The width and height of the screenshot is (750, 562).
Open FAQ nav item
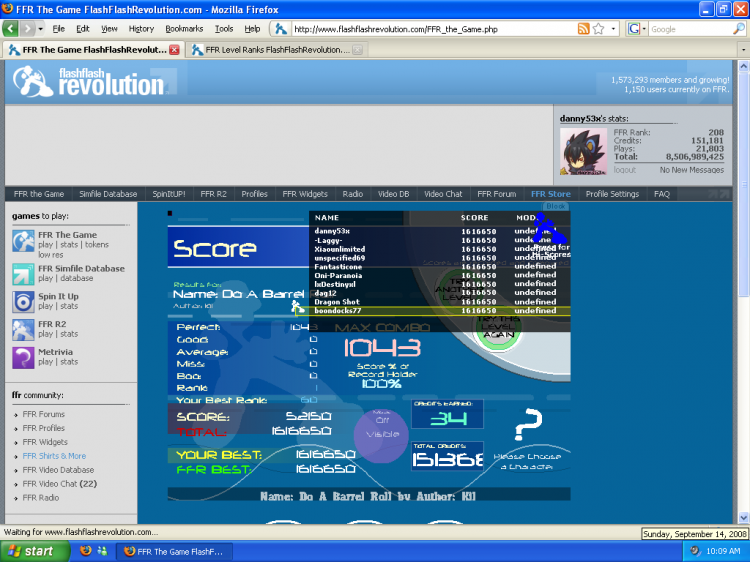(662, 194)
